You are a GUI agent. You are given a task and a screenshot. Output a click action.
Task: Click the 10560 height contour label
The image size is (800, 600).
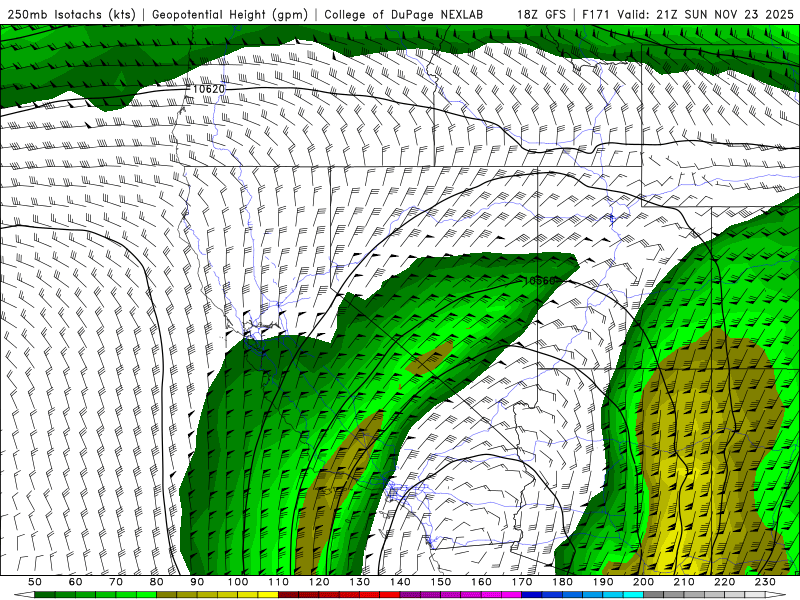pyautogui.click(x=539, y=281)
